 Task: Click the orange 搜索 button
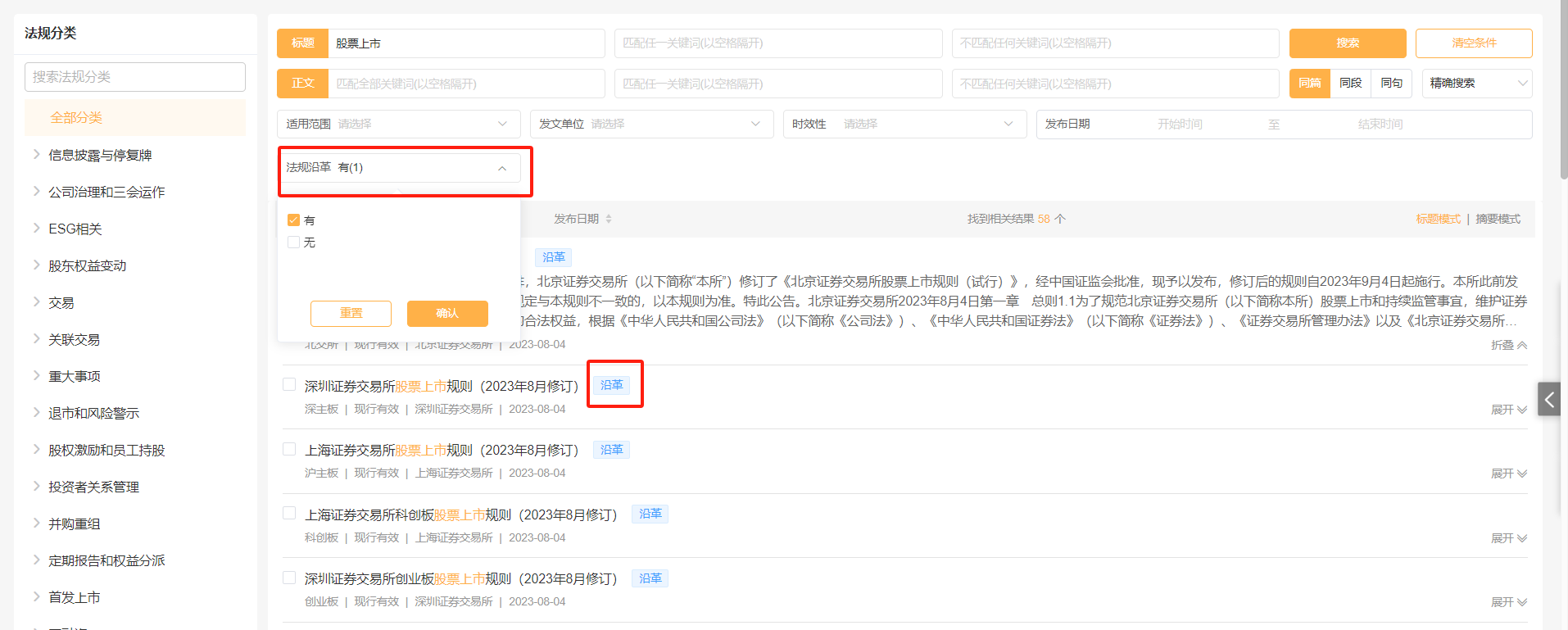(1348, 43)
